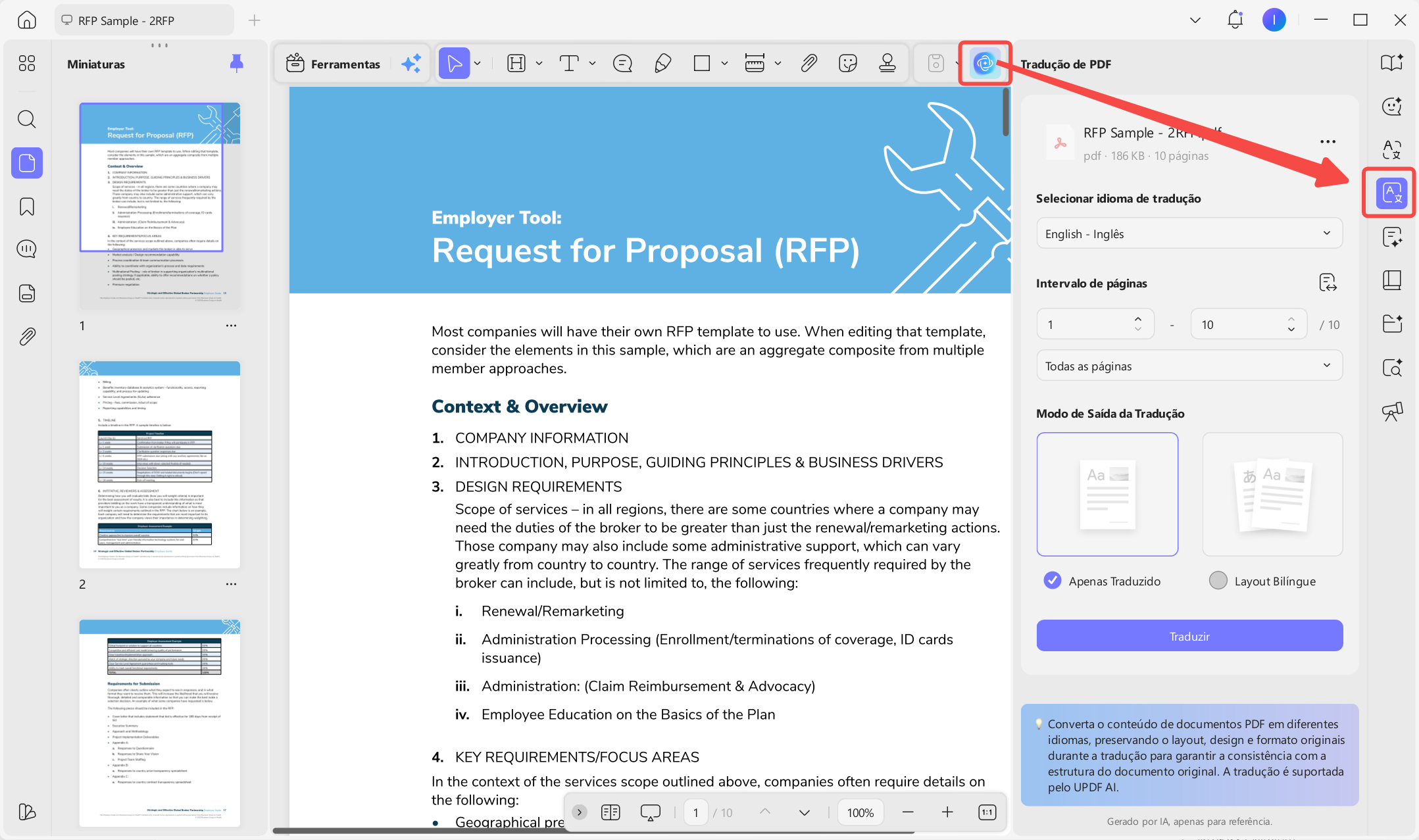Expand the text tool options arrow
Viewport: 1419px width, 840px height.
593,63
